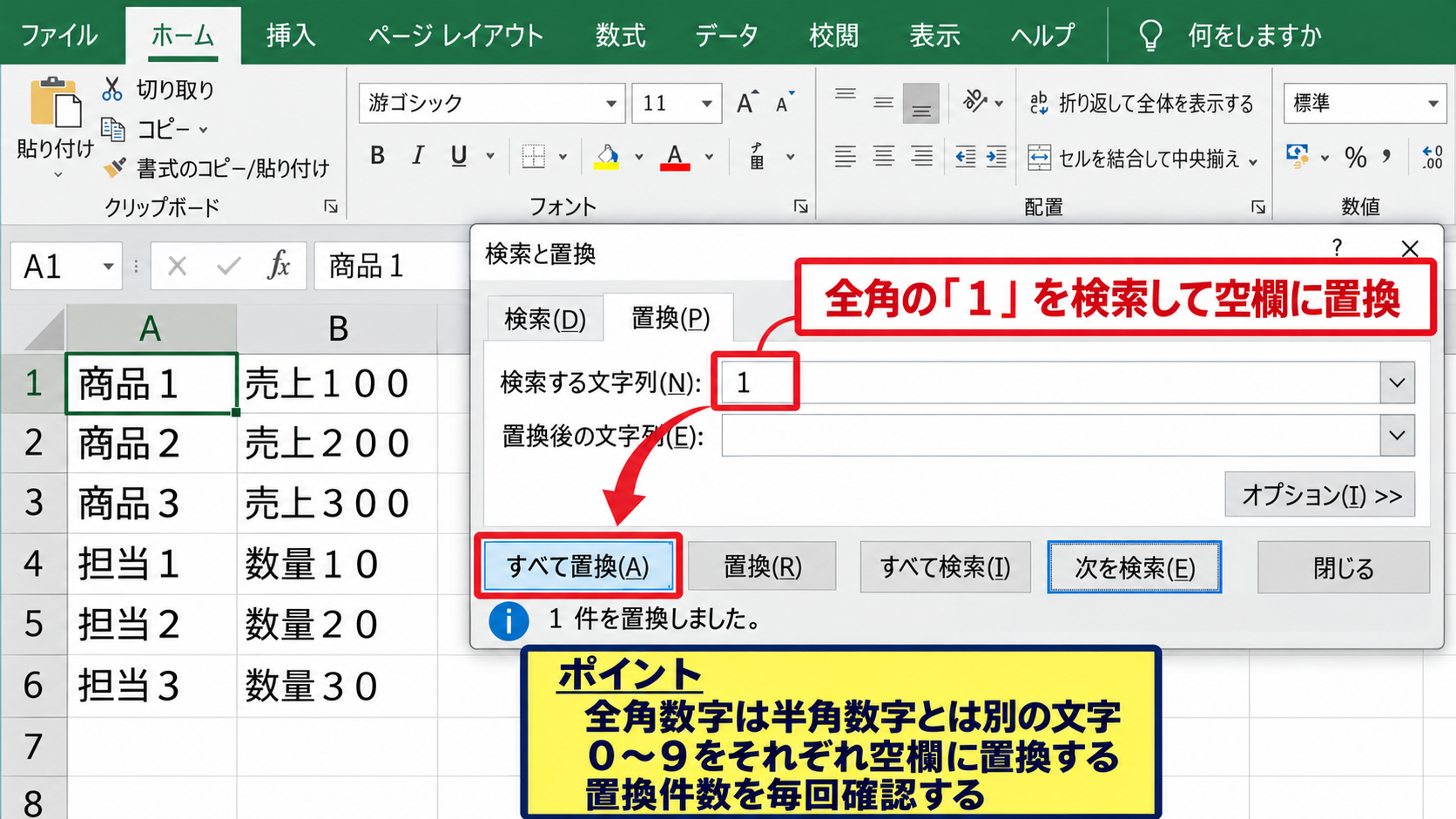The width and height of the screenshot is (1456, 819).
Task: Click the Cut (切り取り) scissors icon
Action: click(112, 89)
